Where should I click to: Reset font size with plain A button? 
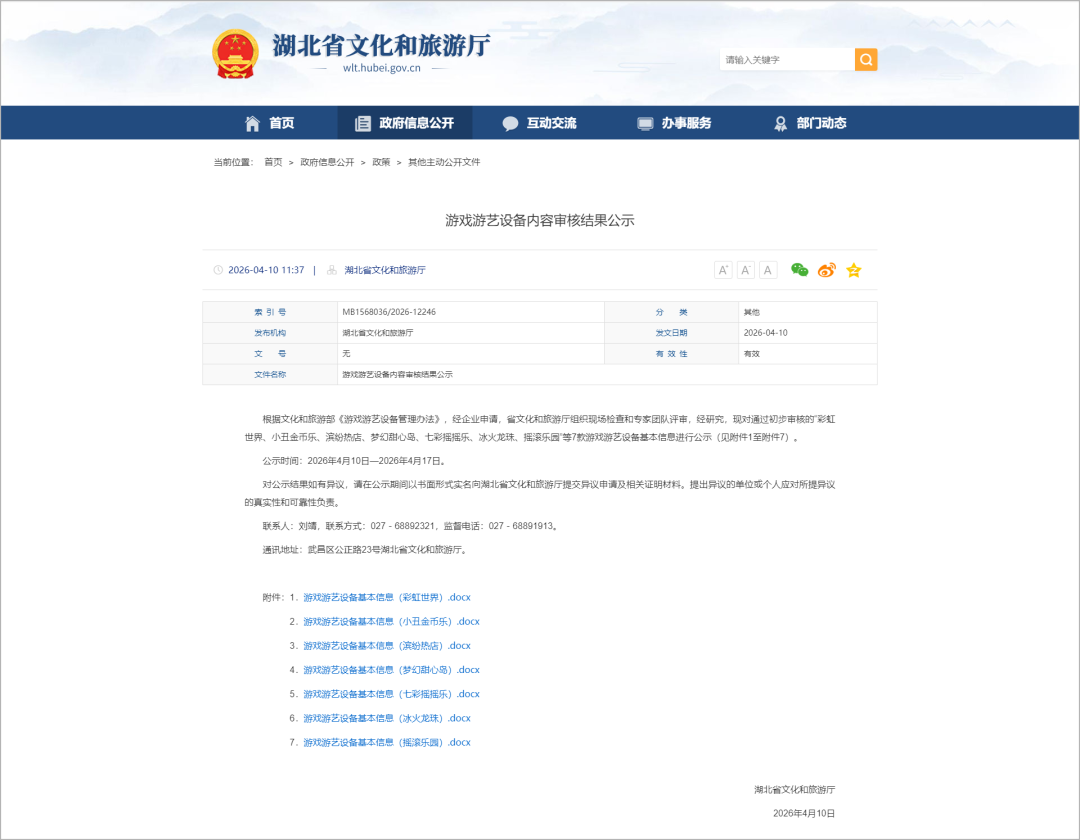point(768,270)
